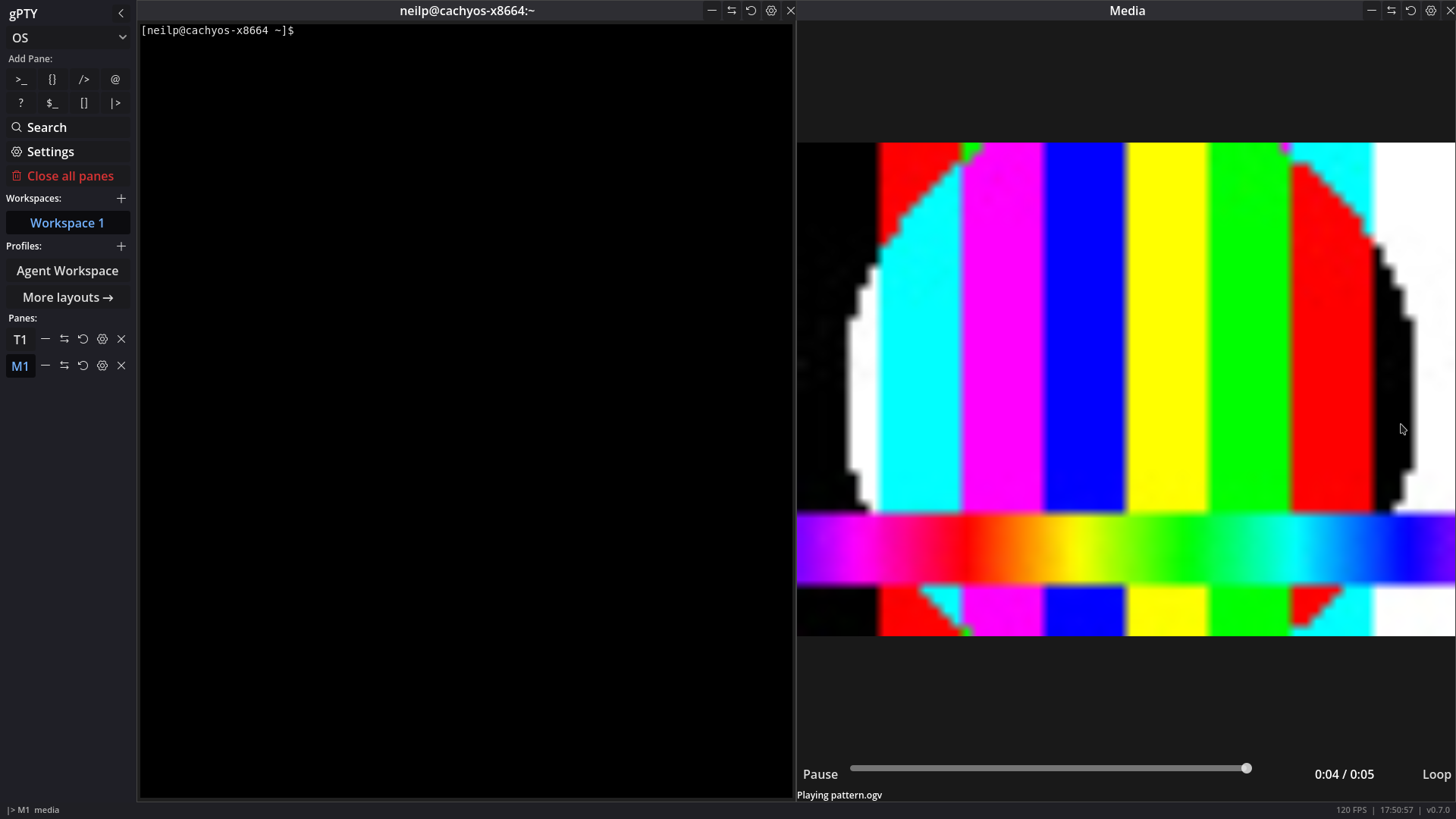Screen dimensions: 1456x819
Task: Add a pane using the ? icon
Action: (x=21, y=103)
